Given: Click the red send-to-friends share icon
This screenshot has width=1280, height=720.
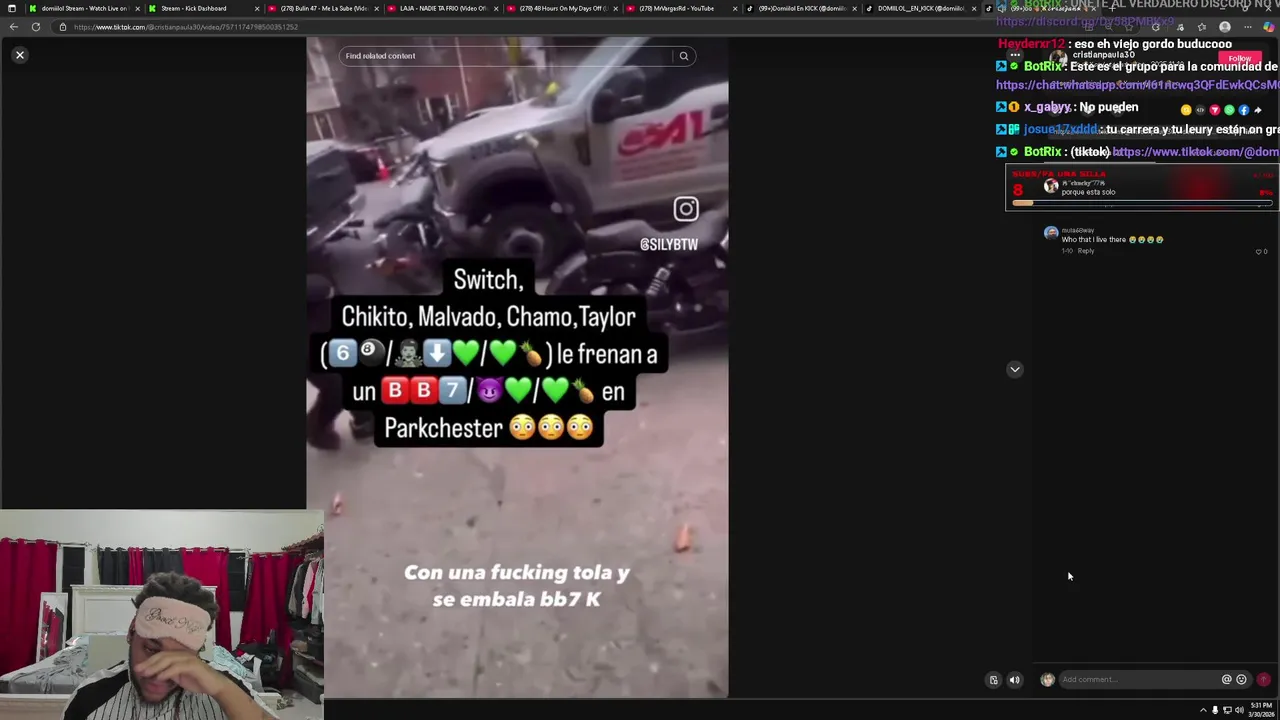Looking at the screenshot, I should 1215,110.
